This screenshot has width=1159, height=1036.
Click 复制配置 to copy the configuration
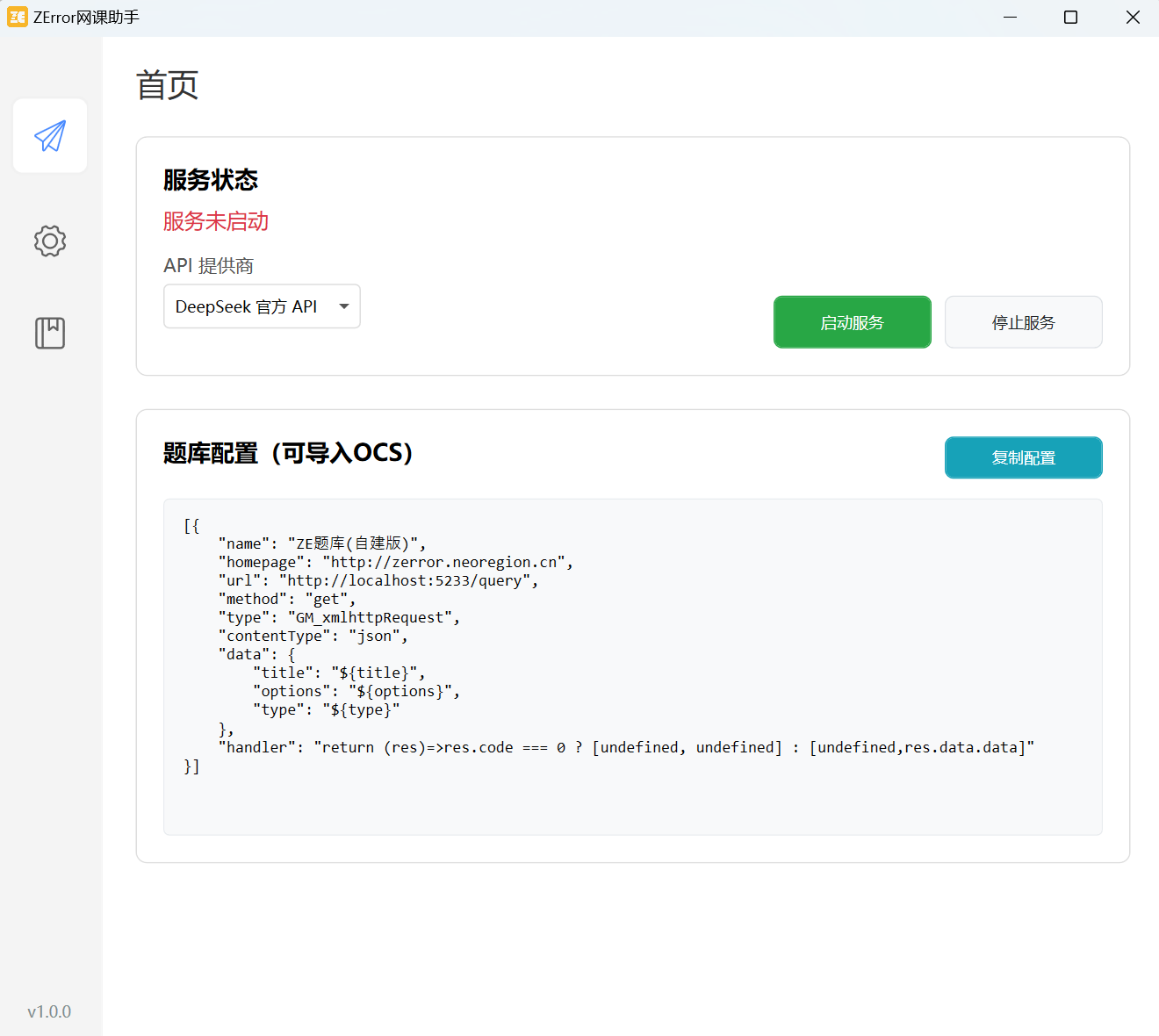(x=1023, y=457)
